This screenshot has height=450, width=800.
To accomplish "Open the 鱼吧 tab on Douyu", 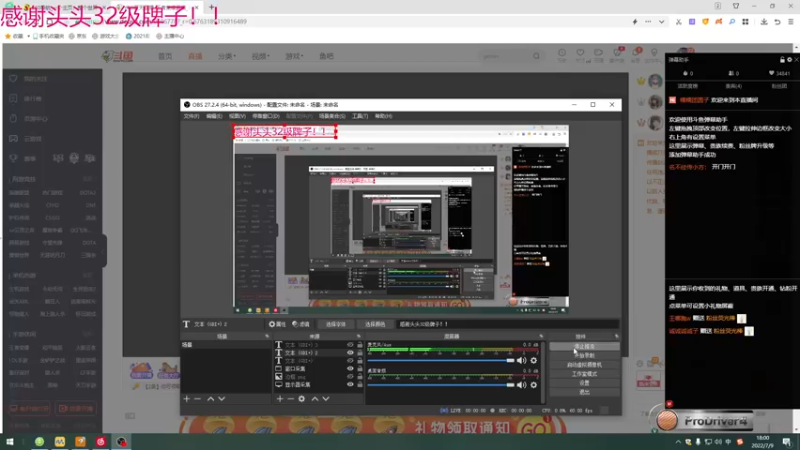I will tap(326, 56).
